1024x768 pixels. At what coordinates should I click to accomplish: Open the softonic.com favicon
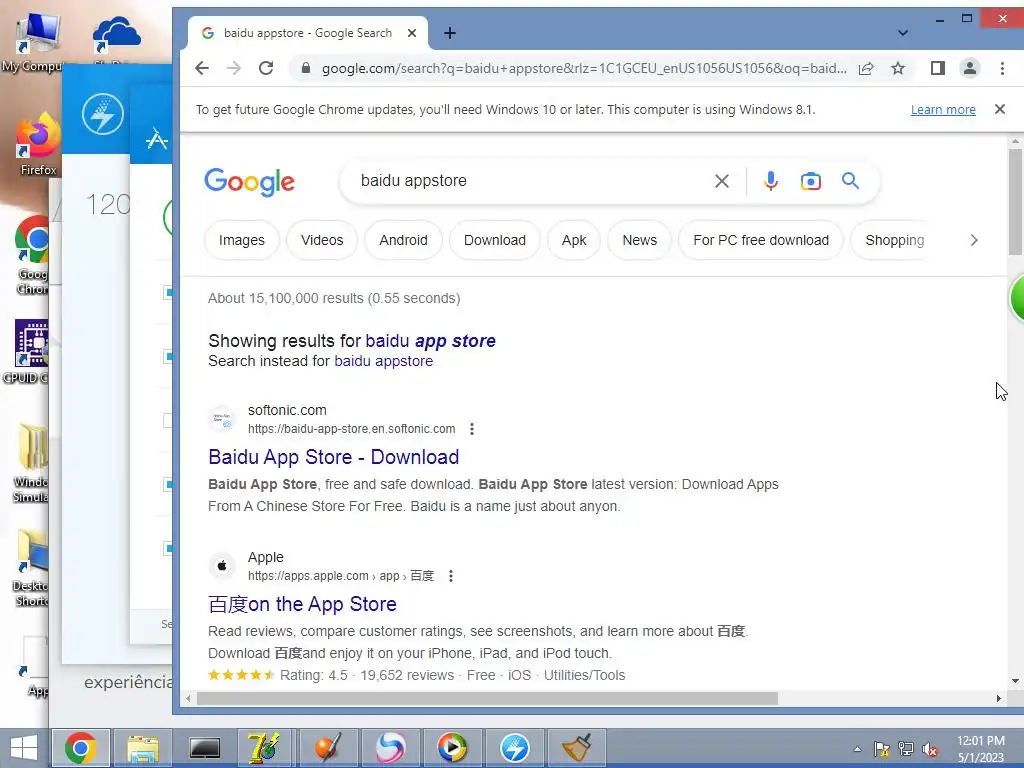pyautogui.click(x=222, y=419)
